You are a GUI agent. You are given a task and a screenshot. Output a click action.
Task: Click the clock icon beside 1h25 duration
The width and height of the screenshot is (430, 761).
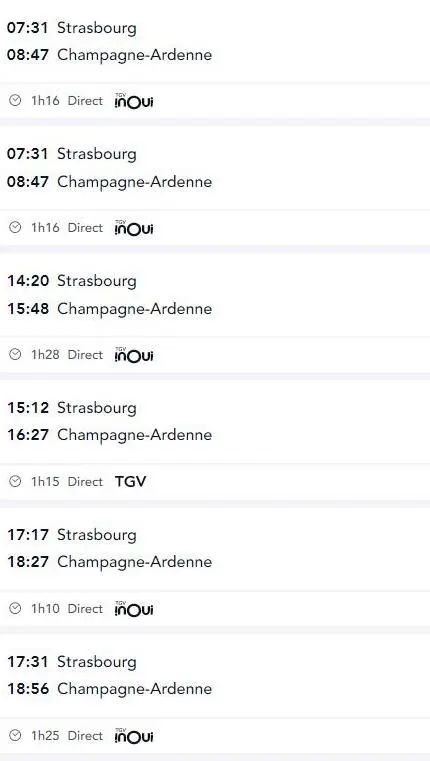coord(16,735)
